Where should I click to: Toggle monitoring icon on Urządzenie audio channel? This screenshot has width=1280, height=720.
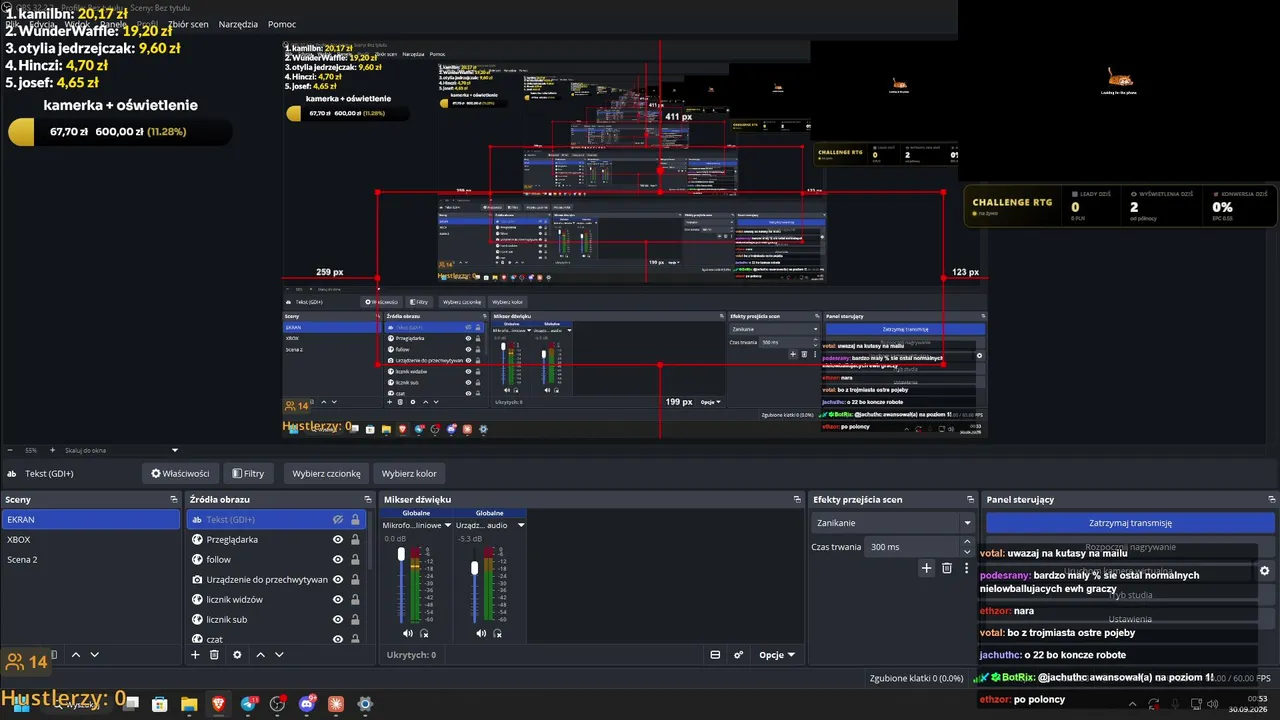point(498,633)
